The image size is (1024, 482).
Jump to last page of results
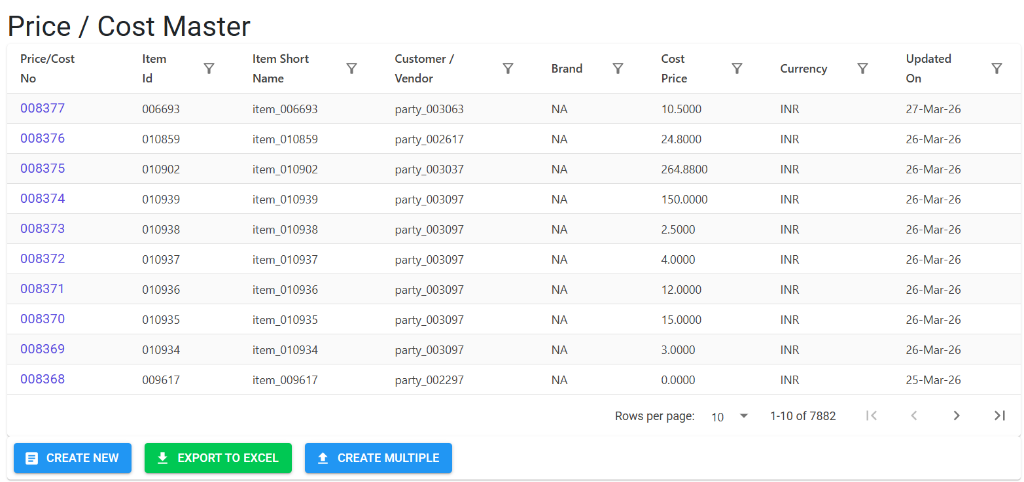pos(999,415)
